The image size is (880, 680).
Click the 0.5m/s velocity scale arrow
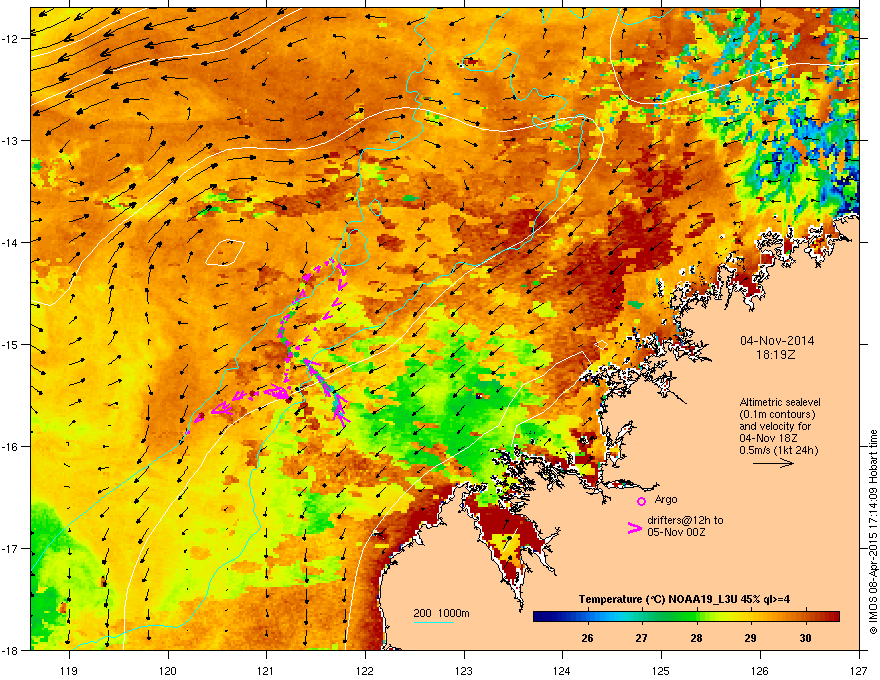coord(773,463)
